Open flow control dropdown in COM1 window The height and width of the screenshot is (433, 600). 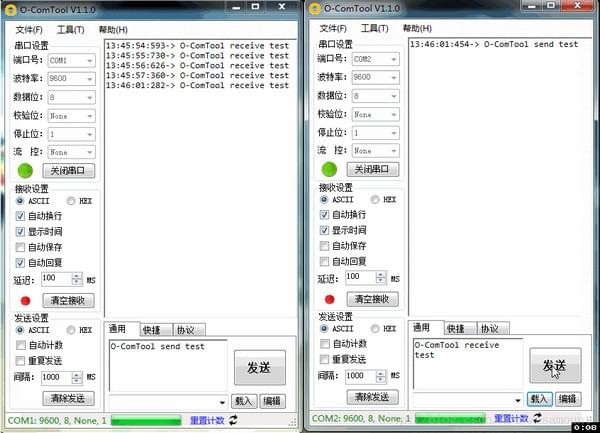[x=72, y=152]
